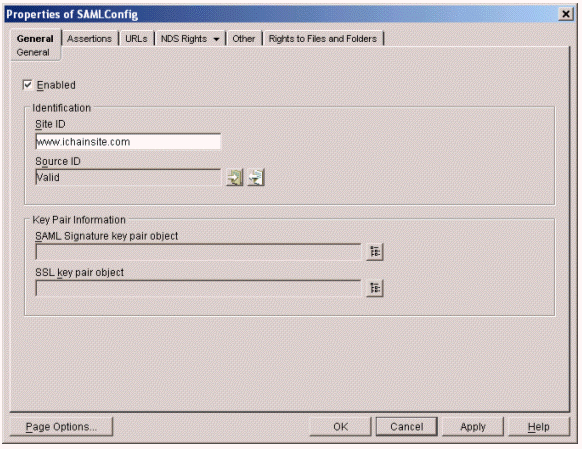Click the Source ID field showing Valid

[128, 177]
